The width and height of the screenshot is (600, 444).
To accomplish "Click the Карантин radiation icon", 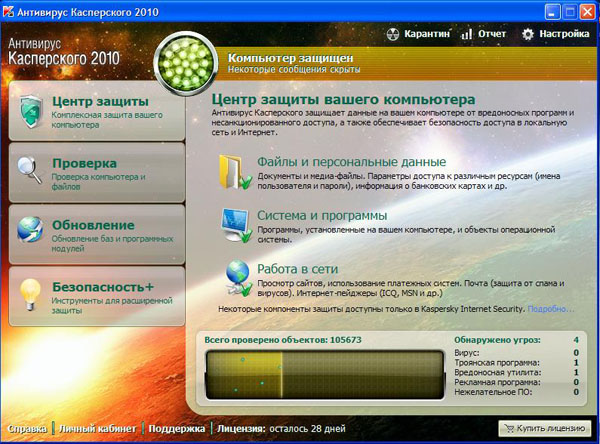I will pyautogui.click(x=393, y=34).
